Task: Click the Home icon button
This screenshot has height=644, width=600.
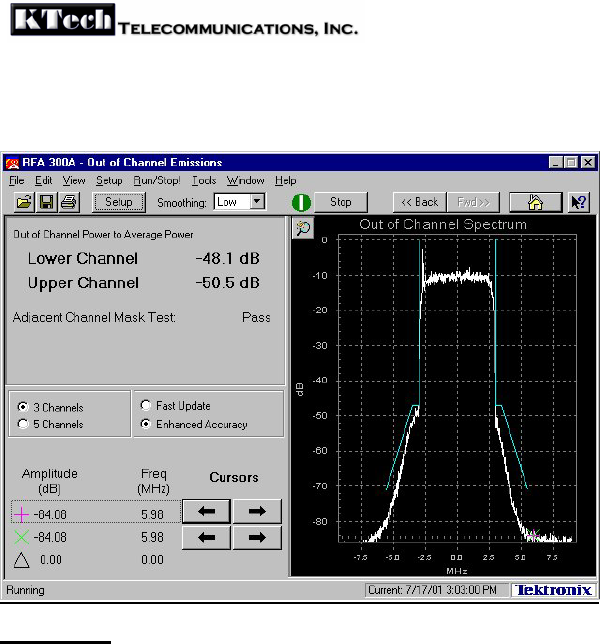Action: [535, 202]
